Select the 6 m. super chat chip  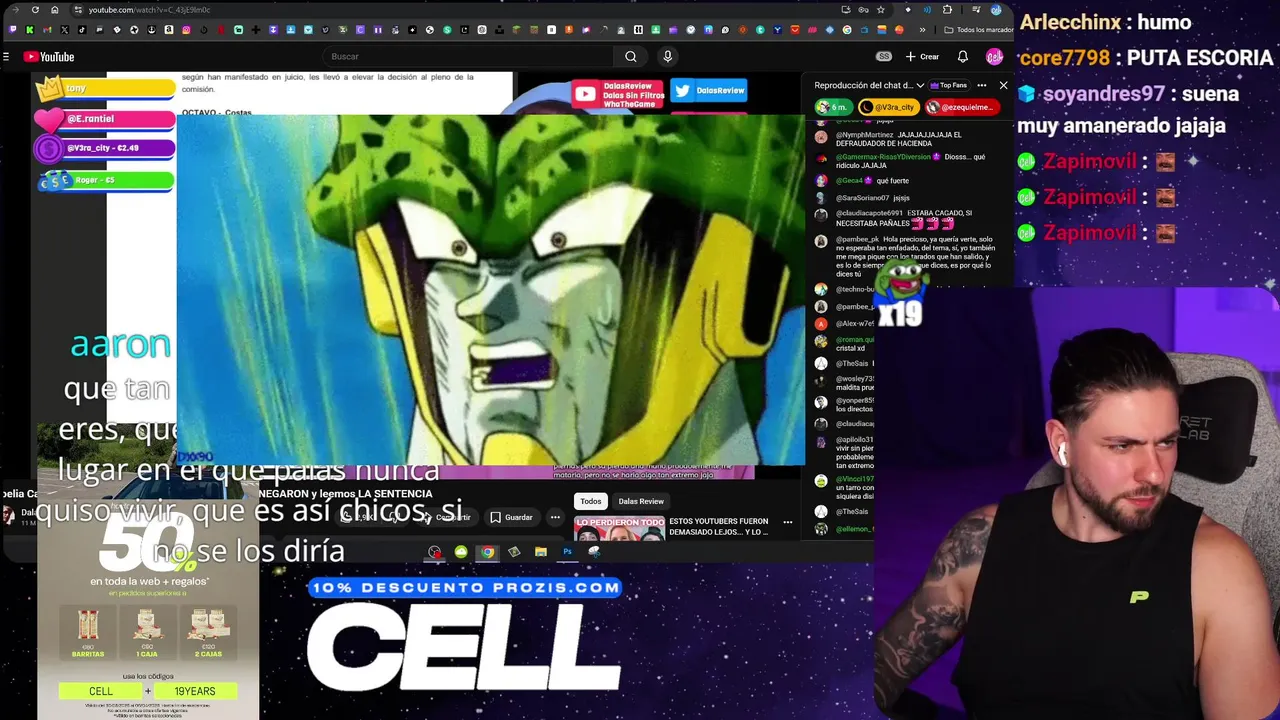834,107
